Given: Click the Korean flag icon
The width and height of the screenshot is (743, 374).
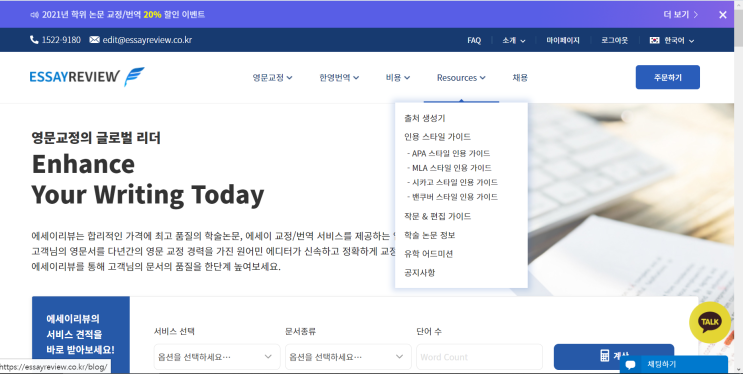Looking at the screenshot, I should [x=654, y=40].
